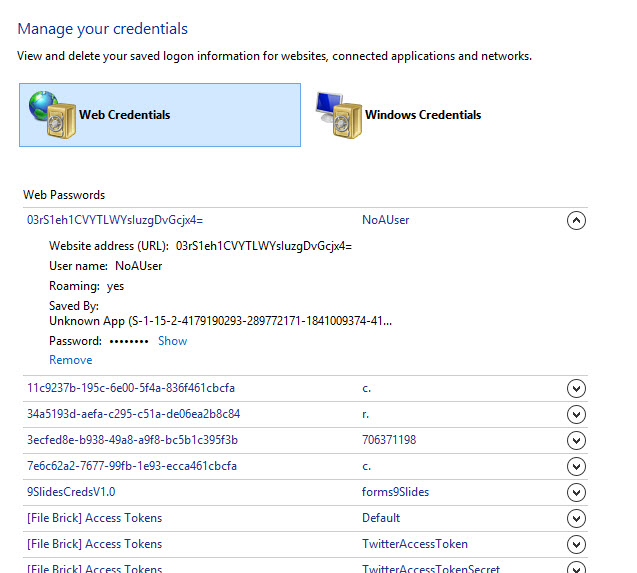The image size is (637, 573).
Task: Click the TwitterAccessTokenSecret user name
Action: tap(431, 568)
